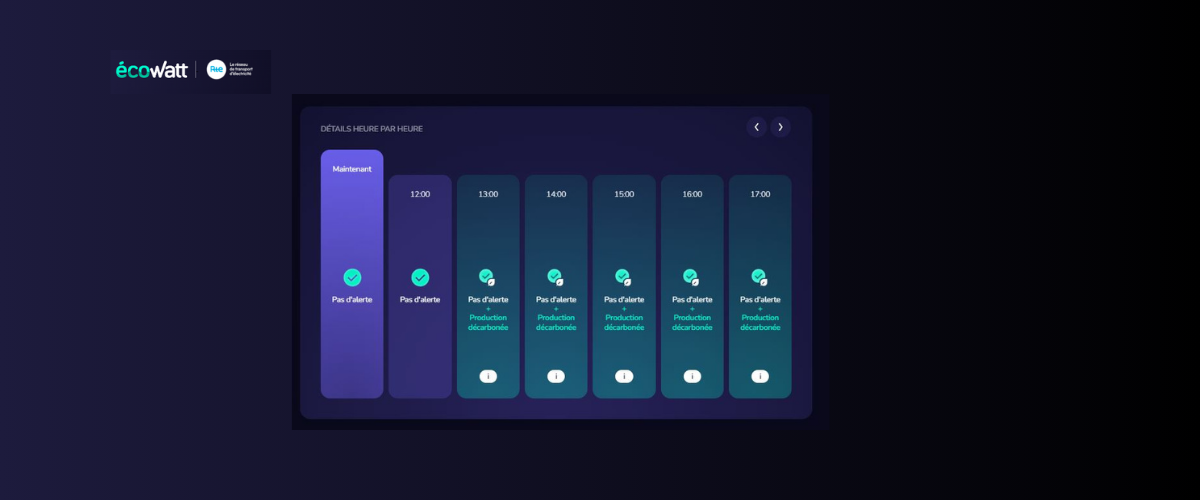This screenshot has width=1200, height=500.
Task: Open info button for 14:00
Action: (556, 376)
